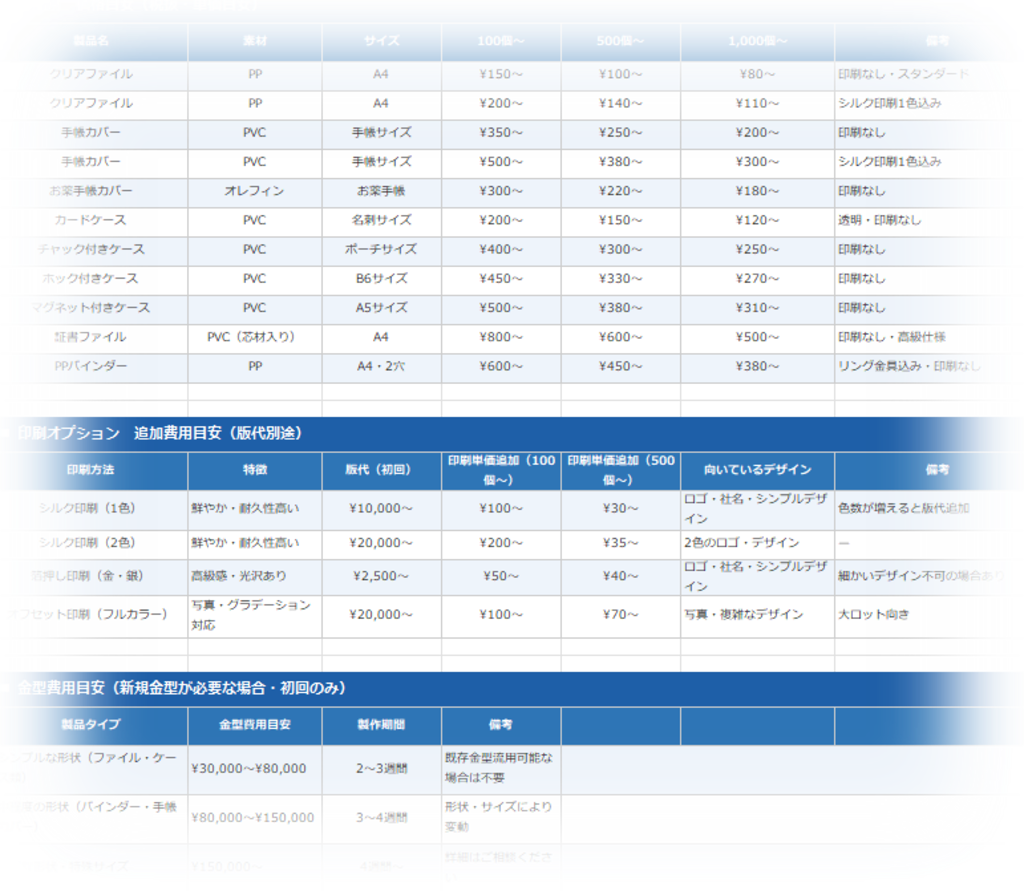Select the 写真・グラデーション対応 feature cell
1024x891 pixels.
point(255,615)
